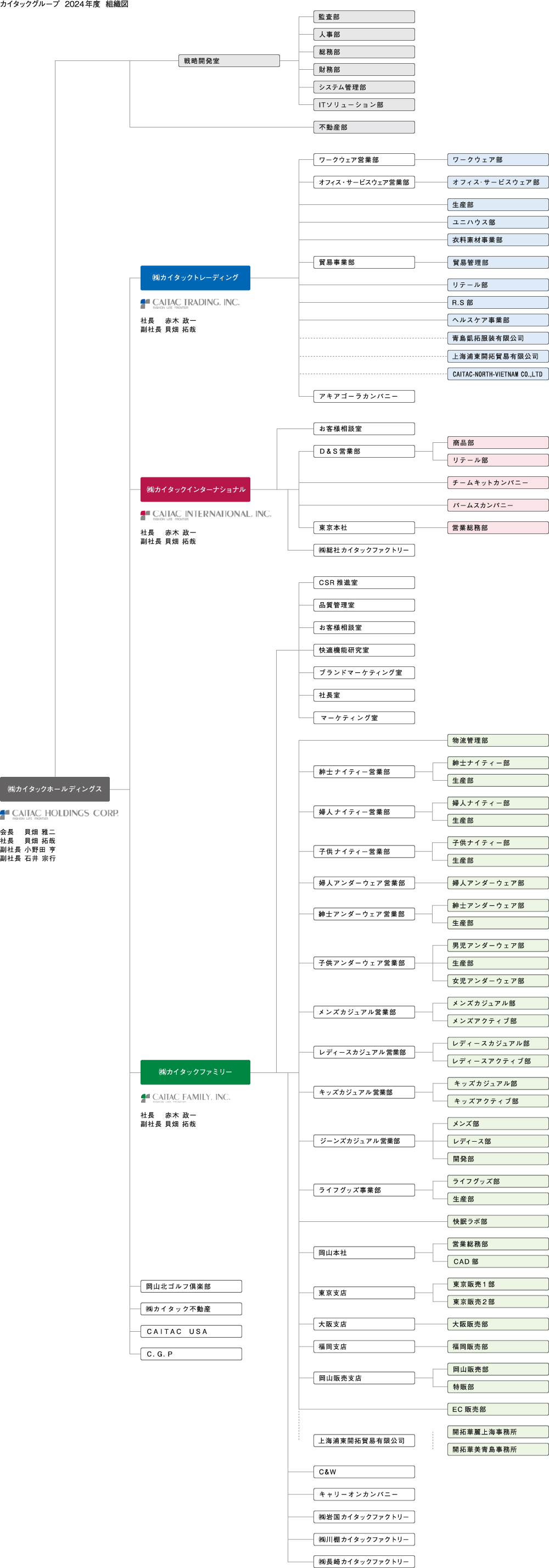Select the 総務部 box
This screenshot has width=549, height=1568.
[364, 52]
